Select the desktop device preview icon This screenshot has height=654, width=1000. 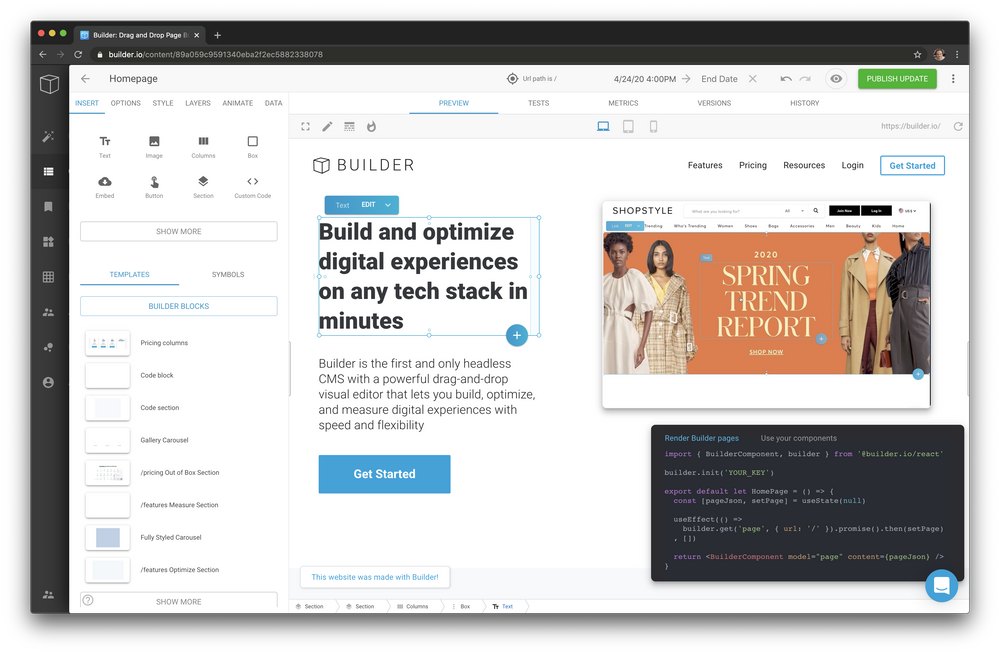601,125
